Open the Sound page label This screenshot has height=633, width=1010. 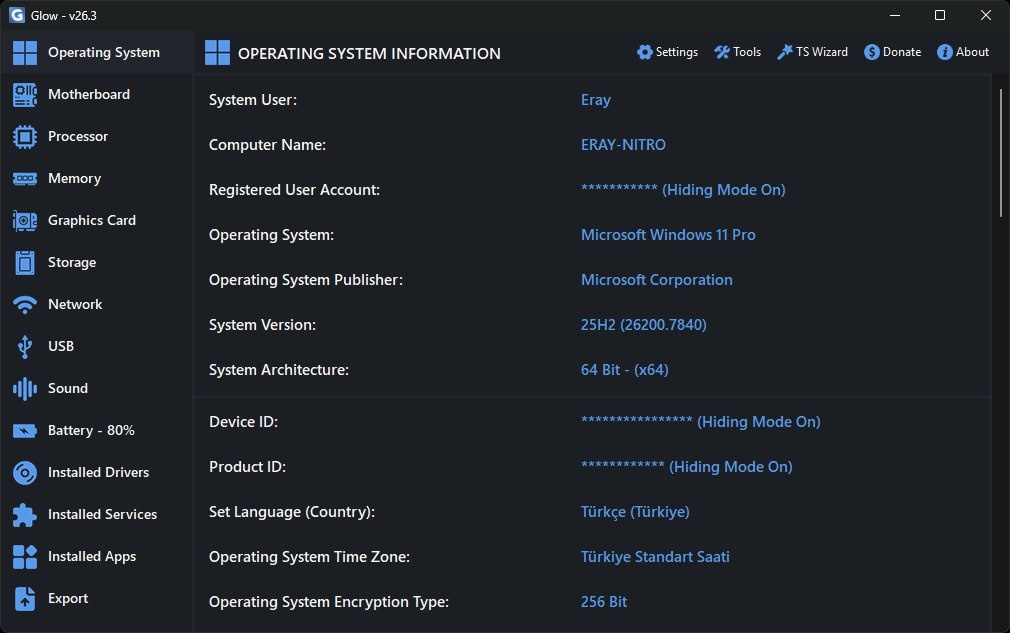click(x=68, y=388)
